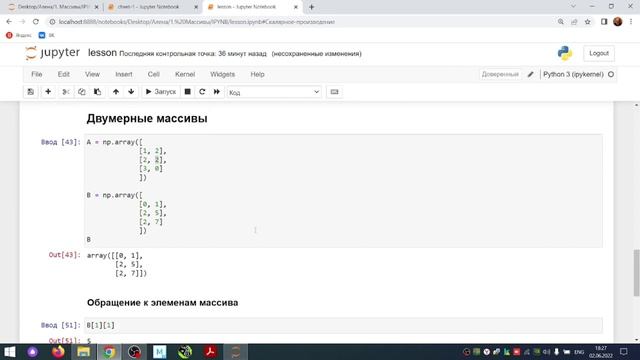Go back in the browser
This screenshot has height=360, width=640.
(x=9, y=22)
